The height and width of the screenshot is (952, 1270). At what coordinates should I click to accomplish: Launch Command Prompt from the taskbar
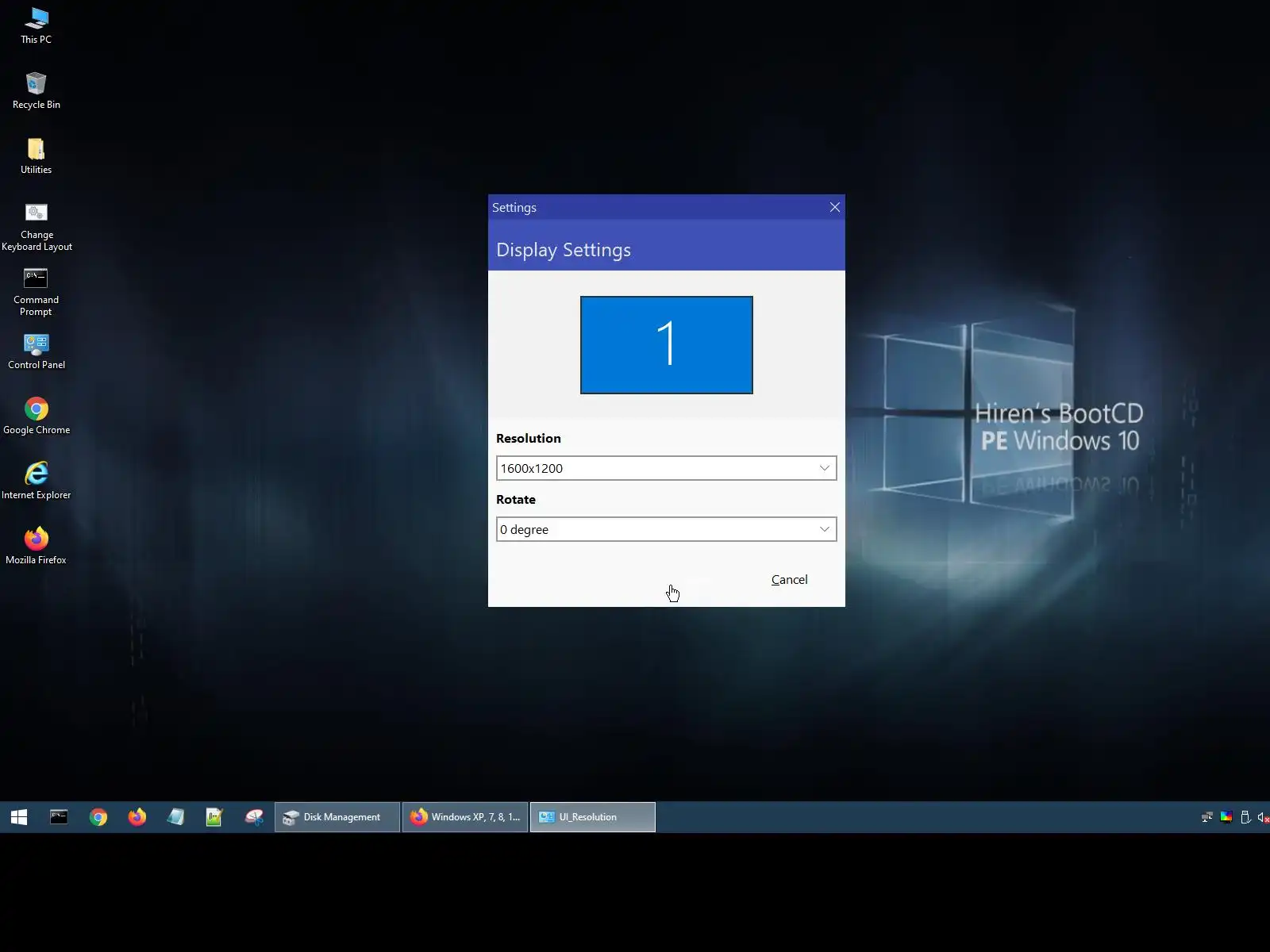point(59,817)
